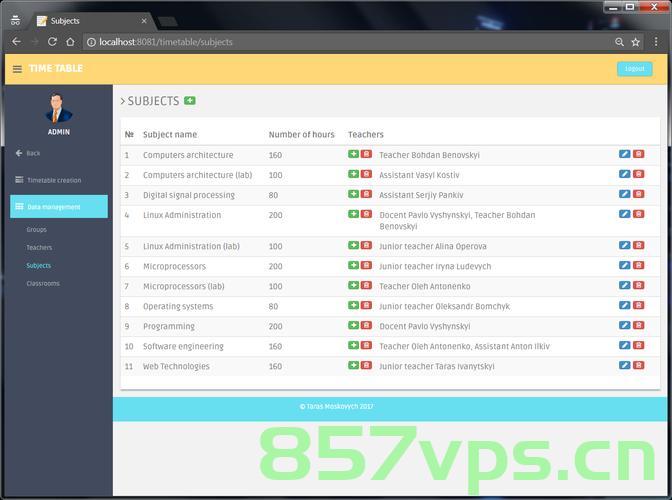Add teacher to Programming subject
The height and width of the screenshot is (500, 672).
(353, 326)
